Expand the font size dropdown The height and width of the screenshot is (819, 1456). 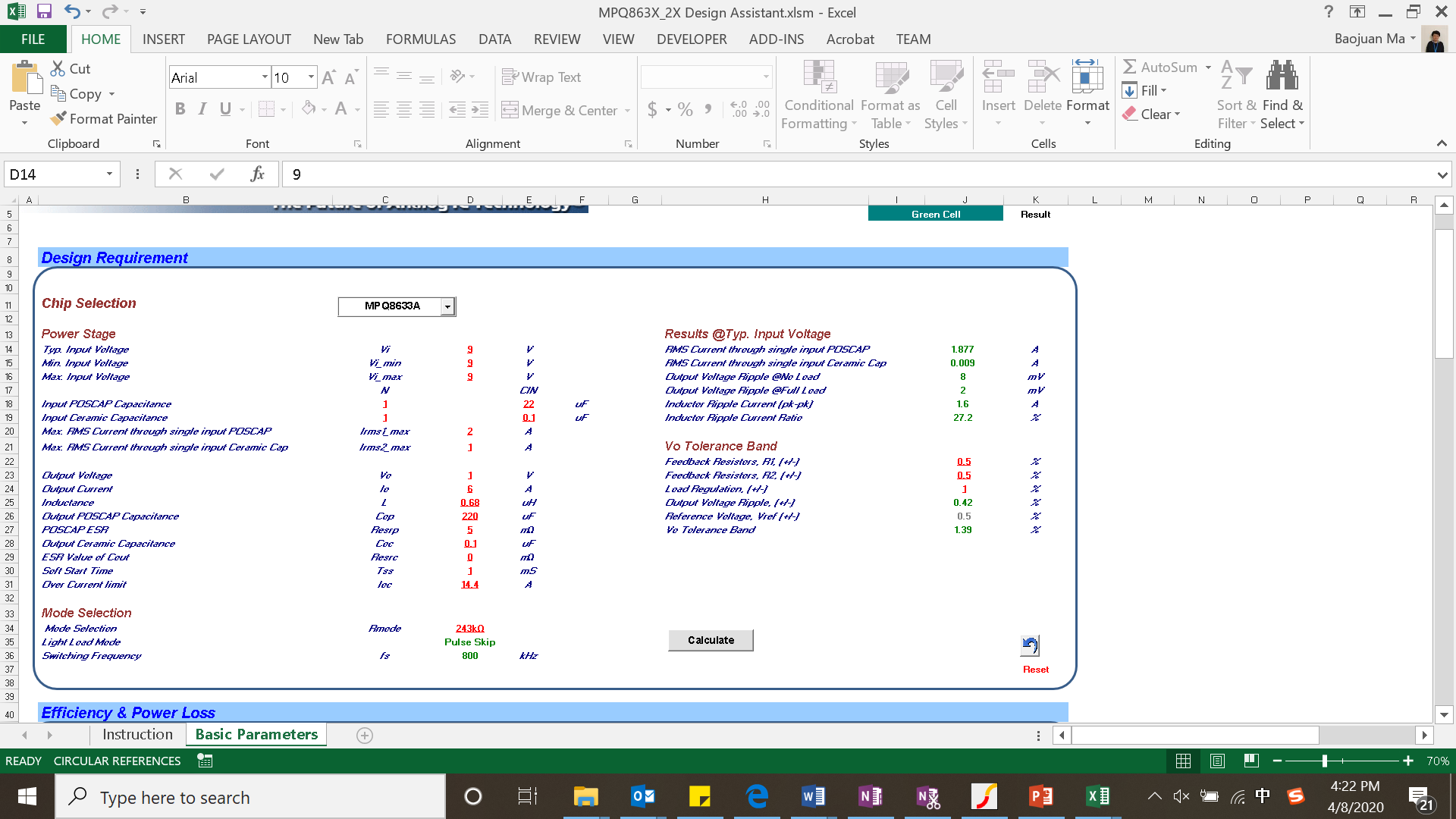310,77
